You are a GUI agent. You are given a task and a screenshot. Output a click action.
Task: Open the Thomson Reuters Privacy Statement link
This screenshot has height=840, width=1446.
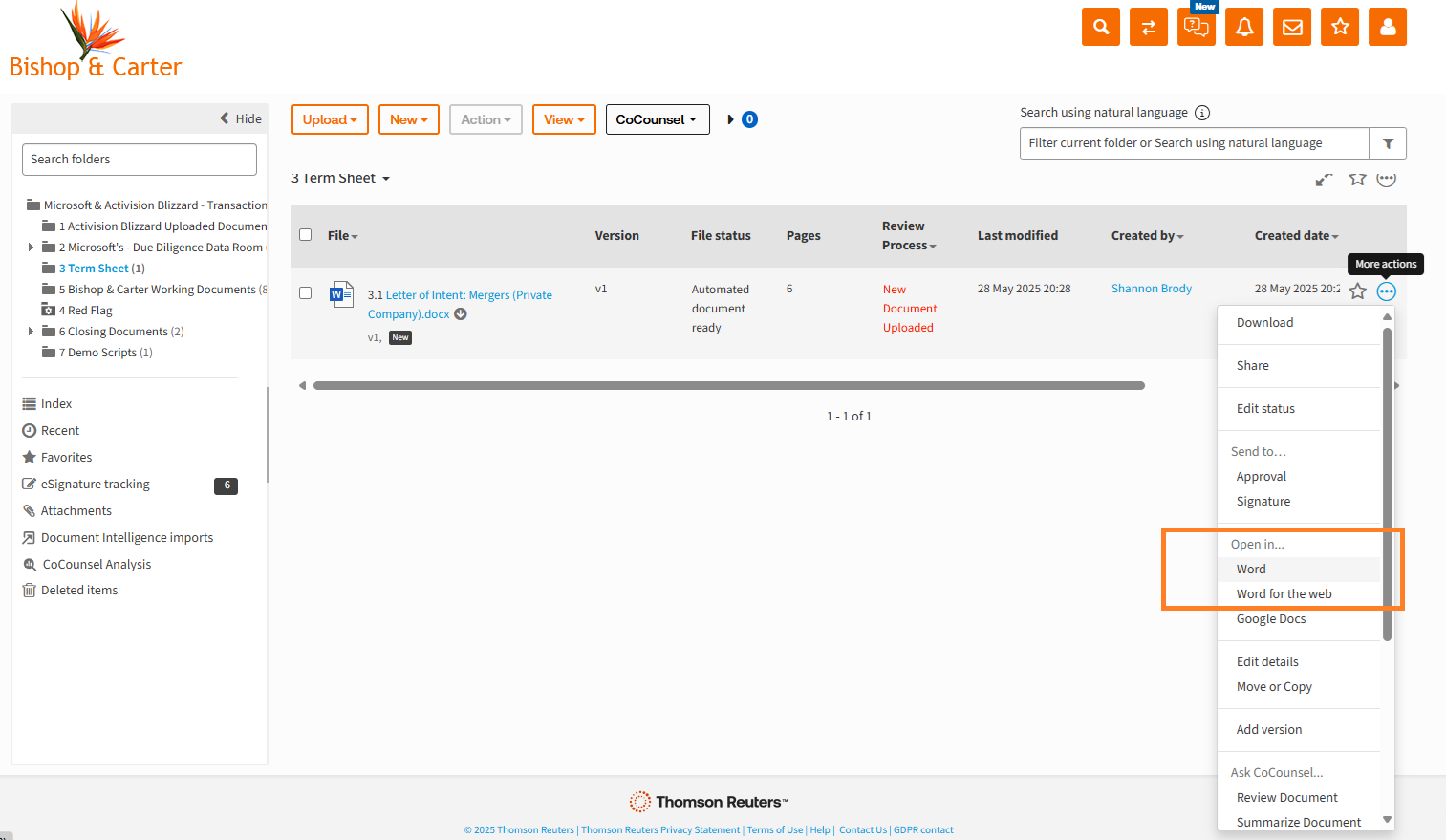pos(660,830)
